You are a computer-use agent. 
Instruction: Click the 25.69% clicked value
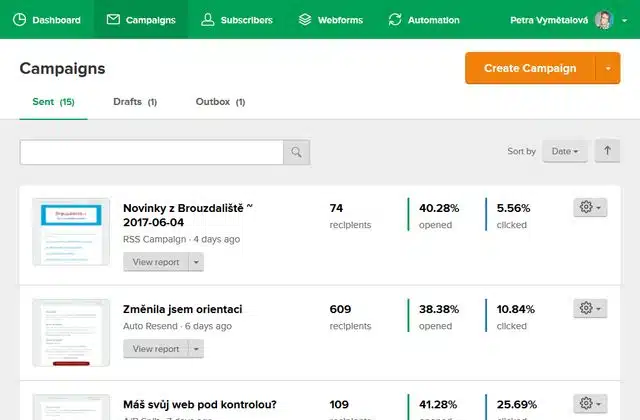(516, 404)
